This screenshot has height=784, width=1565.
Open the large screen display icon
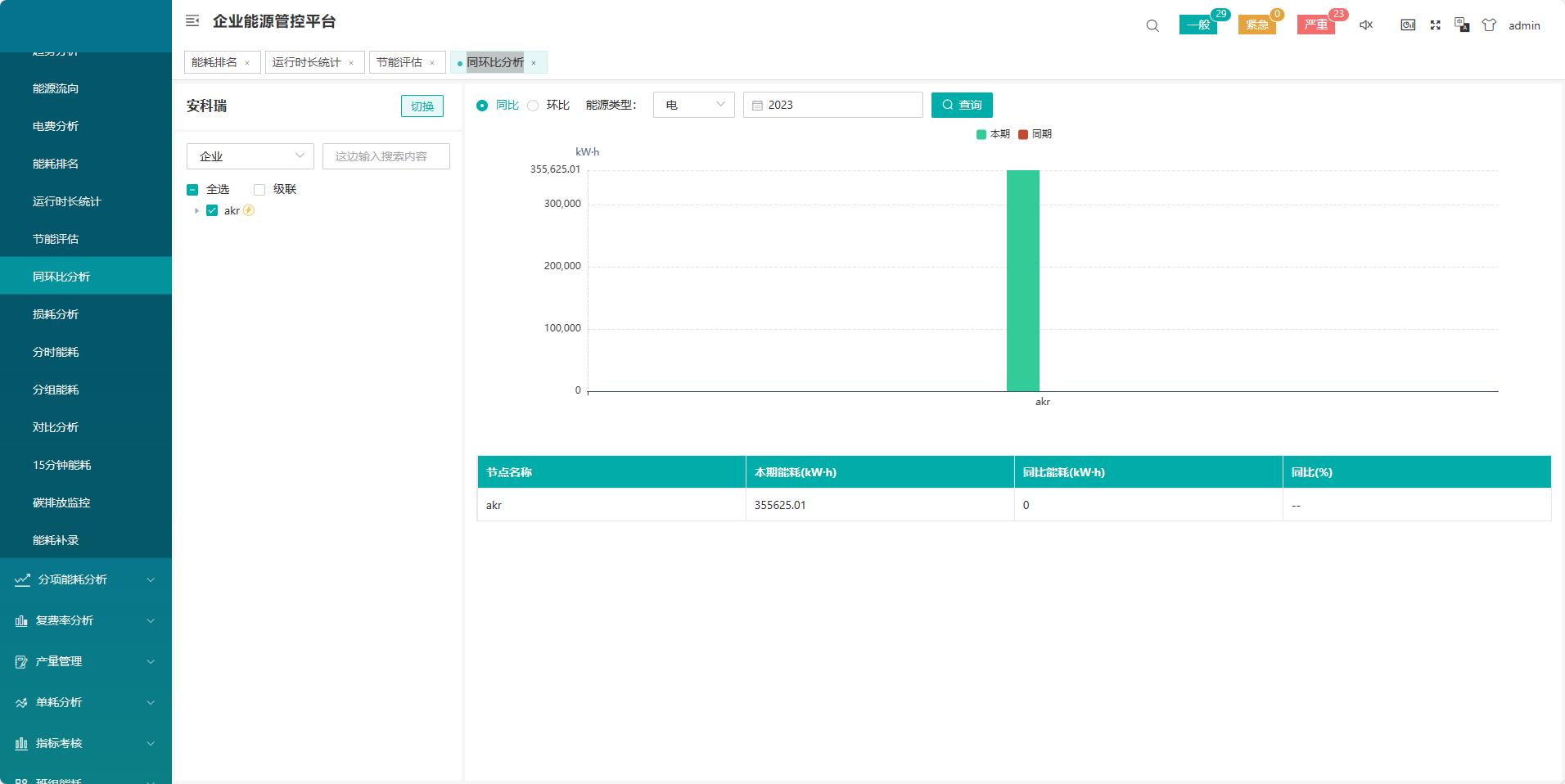(1408, 25)
